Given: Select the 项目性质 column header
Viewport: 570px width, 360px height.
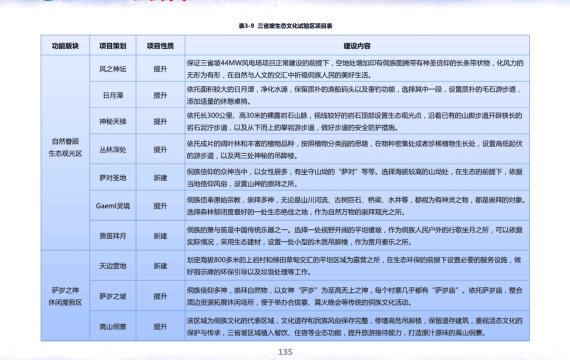Looking at the screenshot, I should coord(160,46).
